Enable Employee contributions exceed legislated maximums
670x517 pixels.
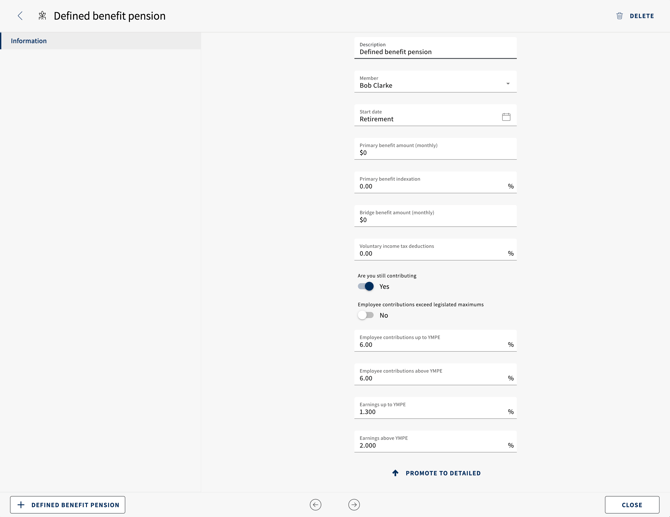click(x=366, y=315)
